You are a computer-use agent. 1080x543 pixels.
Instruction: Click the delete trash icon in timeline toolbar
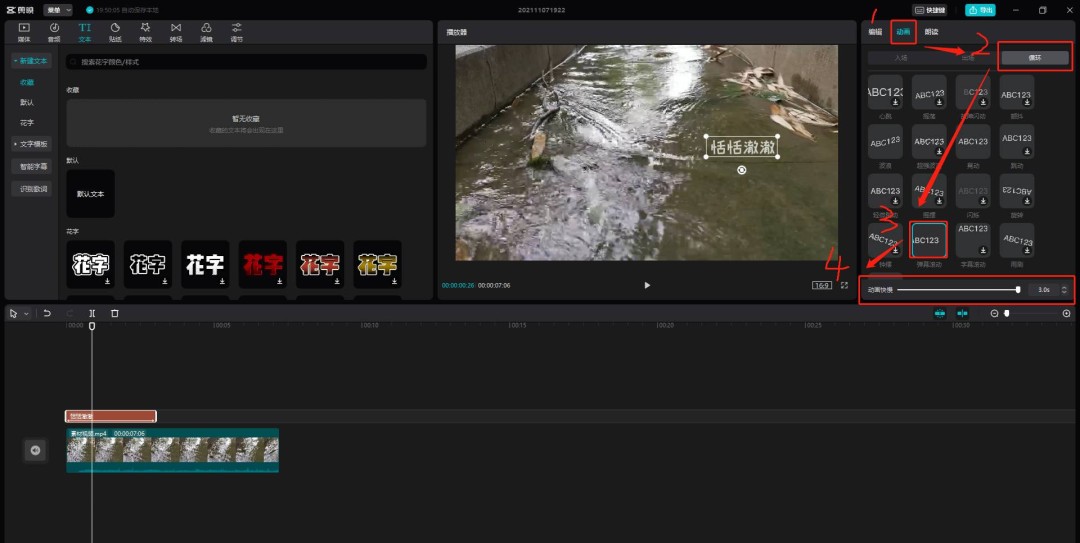115,313
